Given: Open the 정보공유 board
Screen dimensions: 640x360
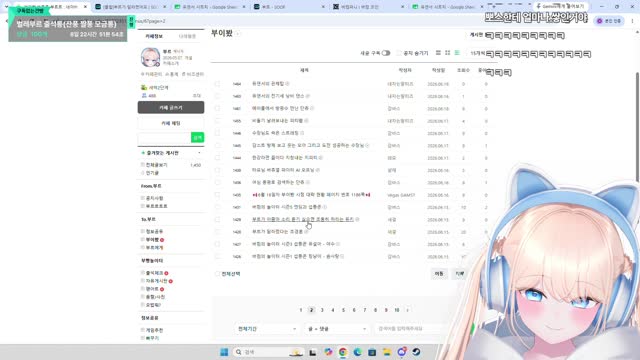Looking at the screenshot, I should tap(154, 232).
